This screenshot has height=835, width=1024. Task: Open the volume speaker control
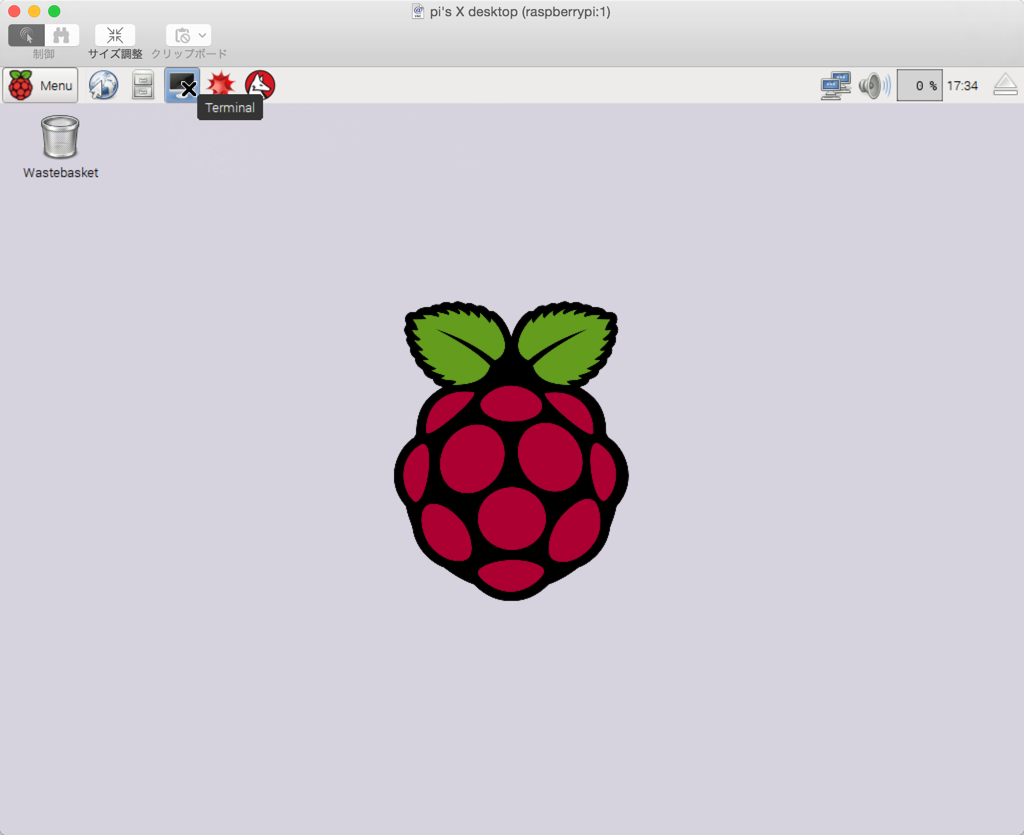(x=874, y=86)
